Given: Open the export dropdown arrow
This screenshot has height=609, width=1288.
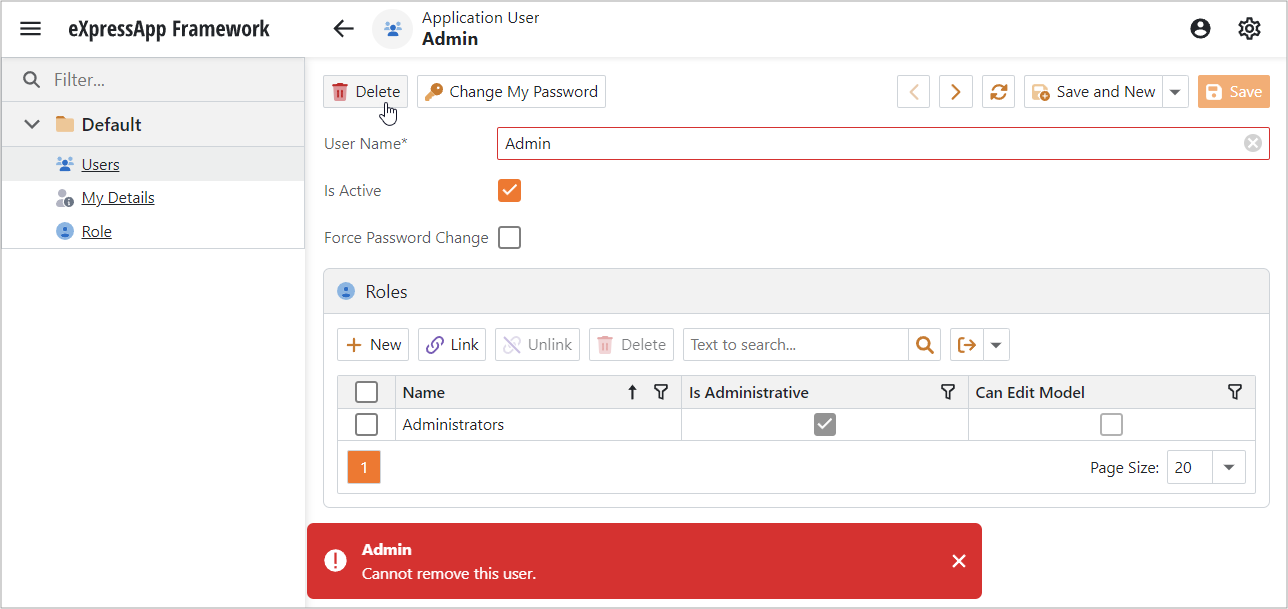Looking at the screenshot, I should tap(996, 344).
